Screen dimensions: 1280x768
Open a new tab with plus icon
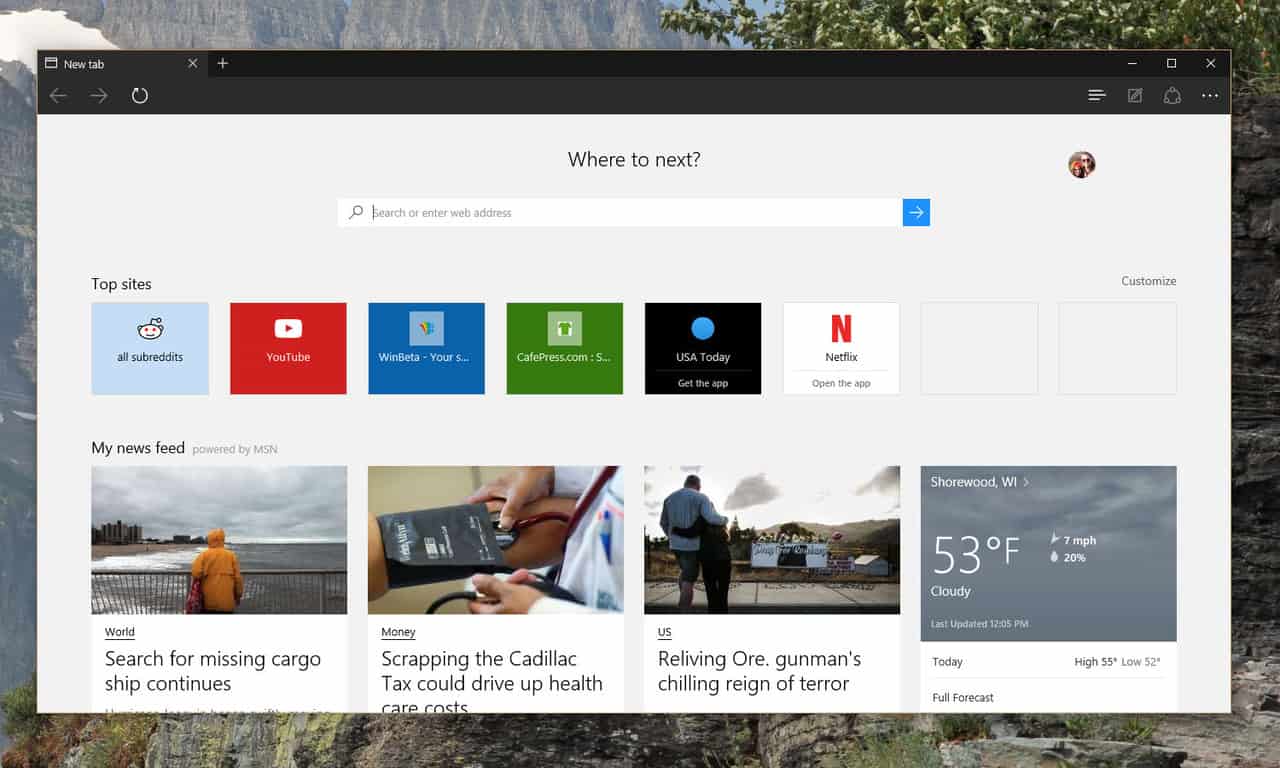point(223,63)
